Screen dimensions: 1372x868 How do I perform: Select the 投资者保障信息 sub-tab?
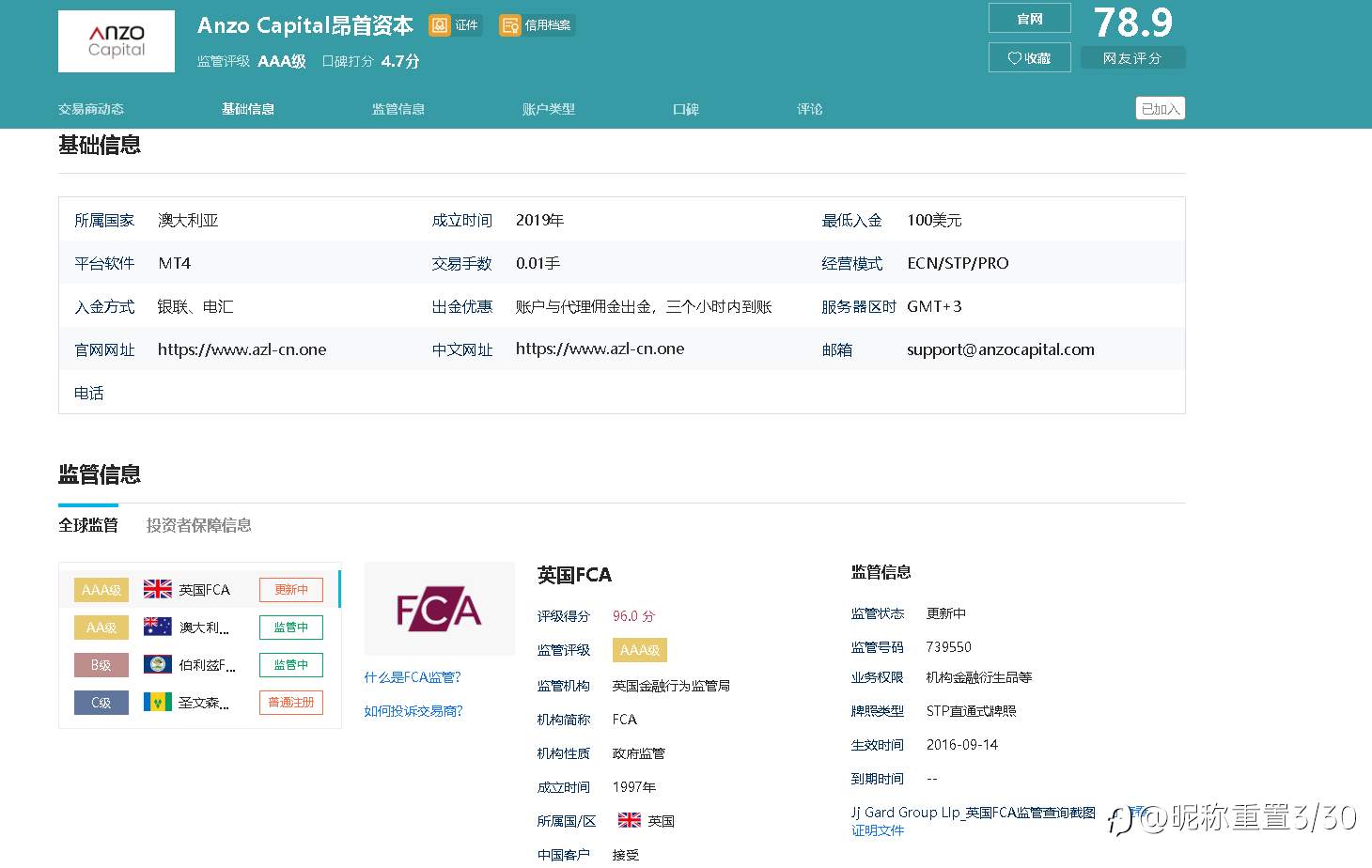[x=199, y=525]
